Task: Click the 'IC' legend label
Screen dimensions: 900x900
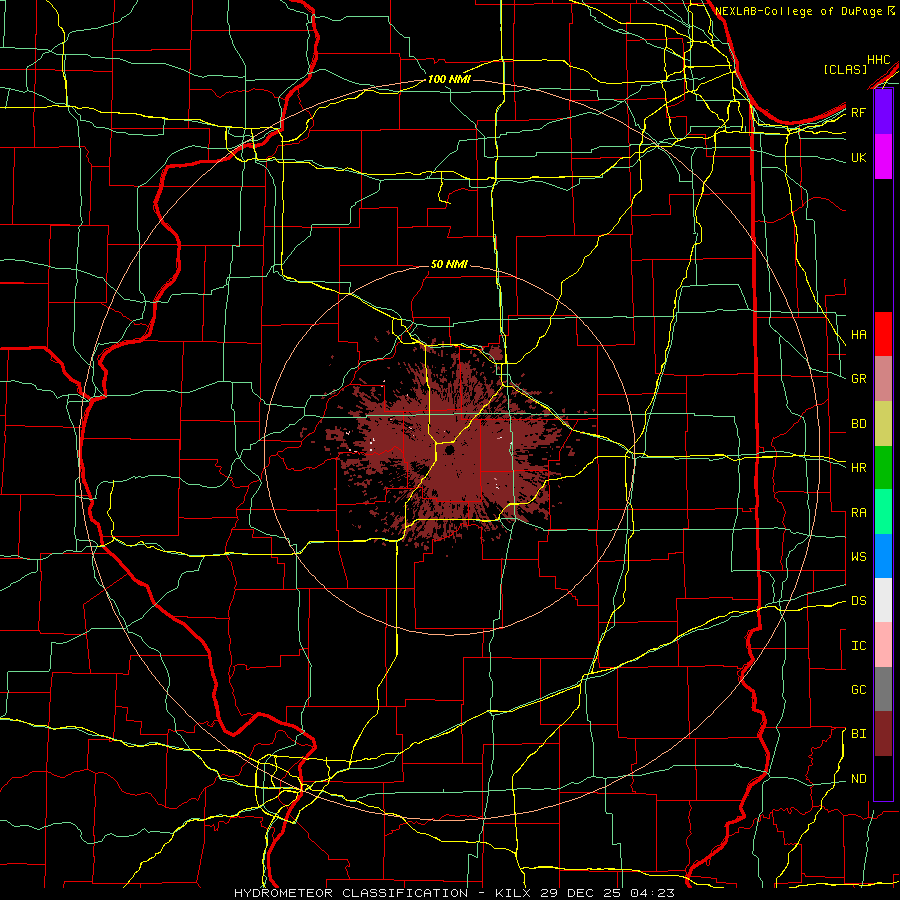Action: click(859, 646)
